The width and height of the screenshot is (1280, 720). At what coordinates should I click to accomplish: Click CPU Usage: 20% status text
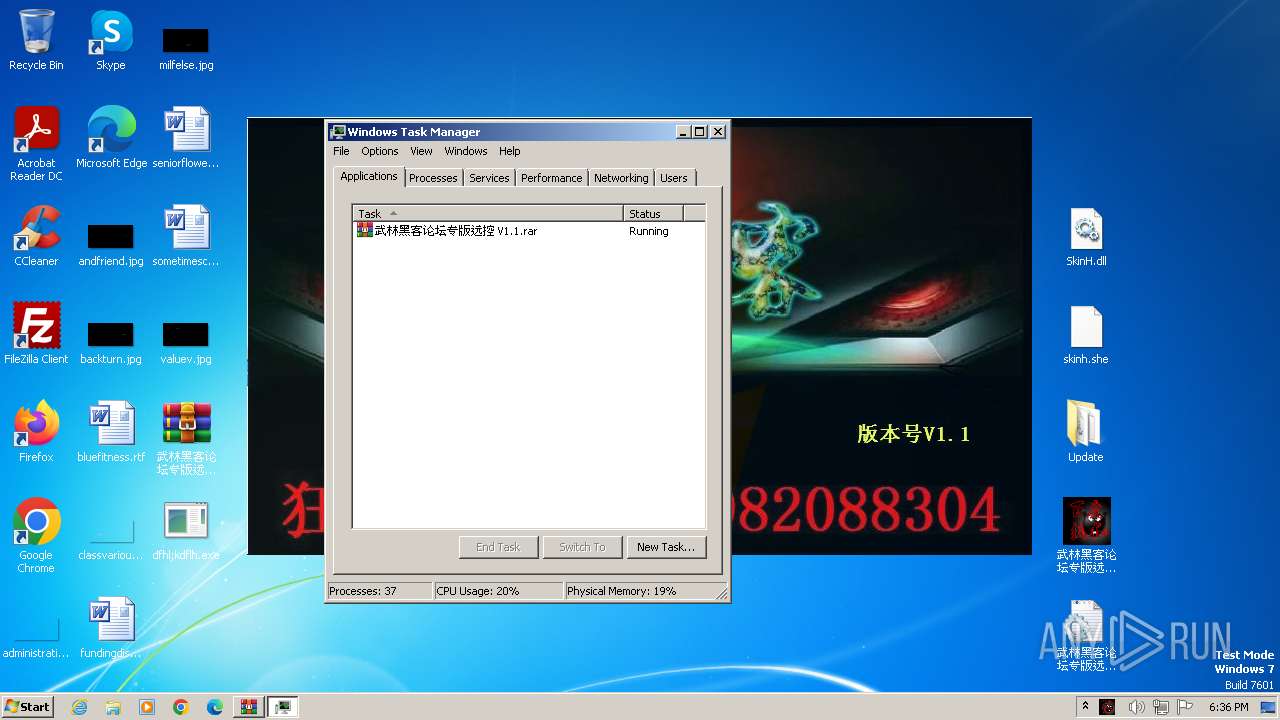498,591
